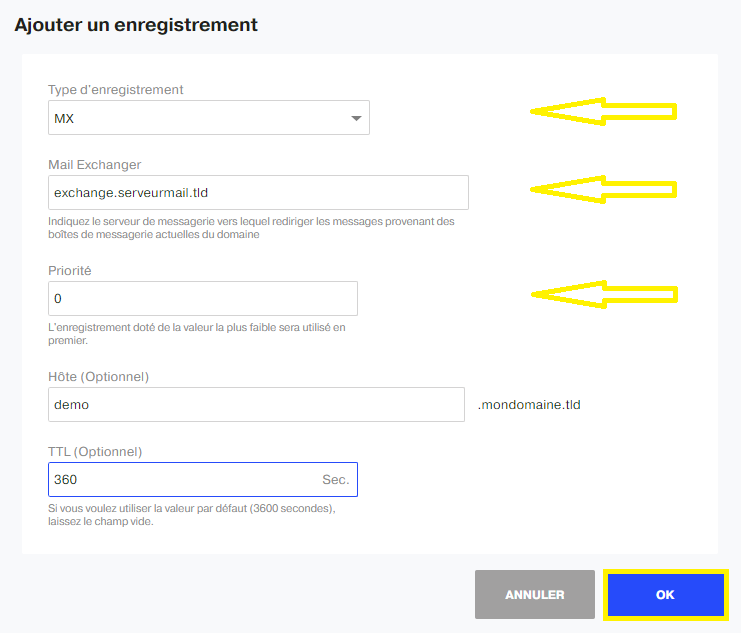This screenshot has height=633, width=741.
Task: Click the TTL default value help text
Action: pos(192,515)
